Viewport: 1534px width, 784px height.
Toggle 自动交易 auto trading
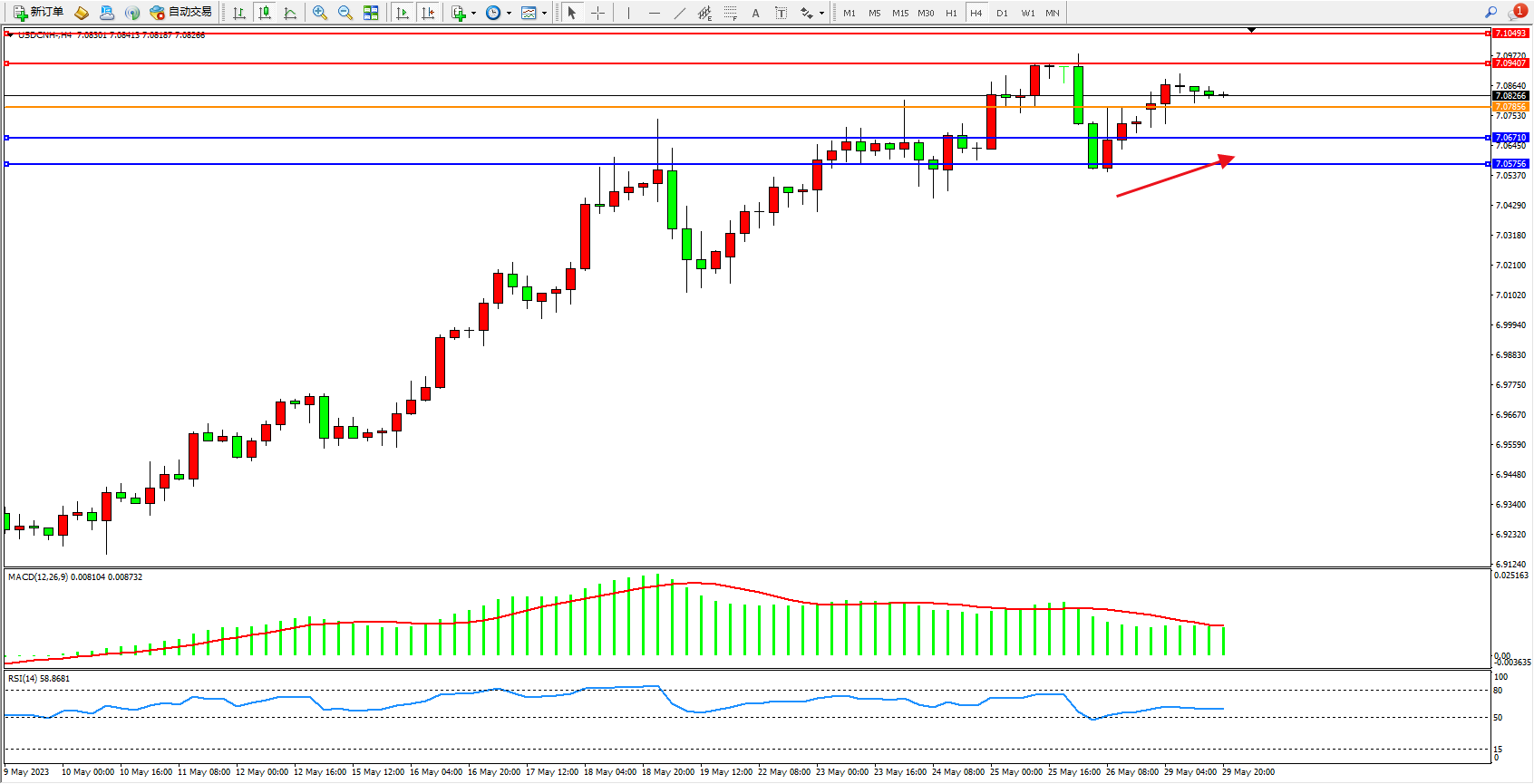coord(181,13)
